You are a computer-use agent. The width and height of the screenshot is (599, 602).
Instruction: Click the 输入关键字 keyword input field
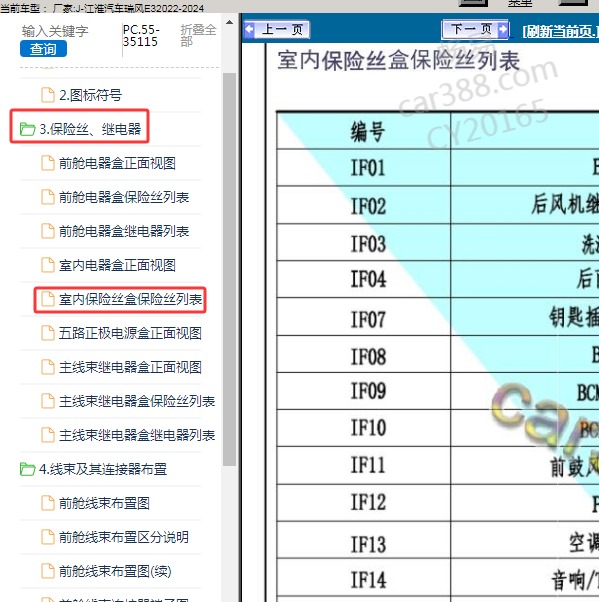coord(55,31)
